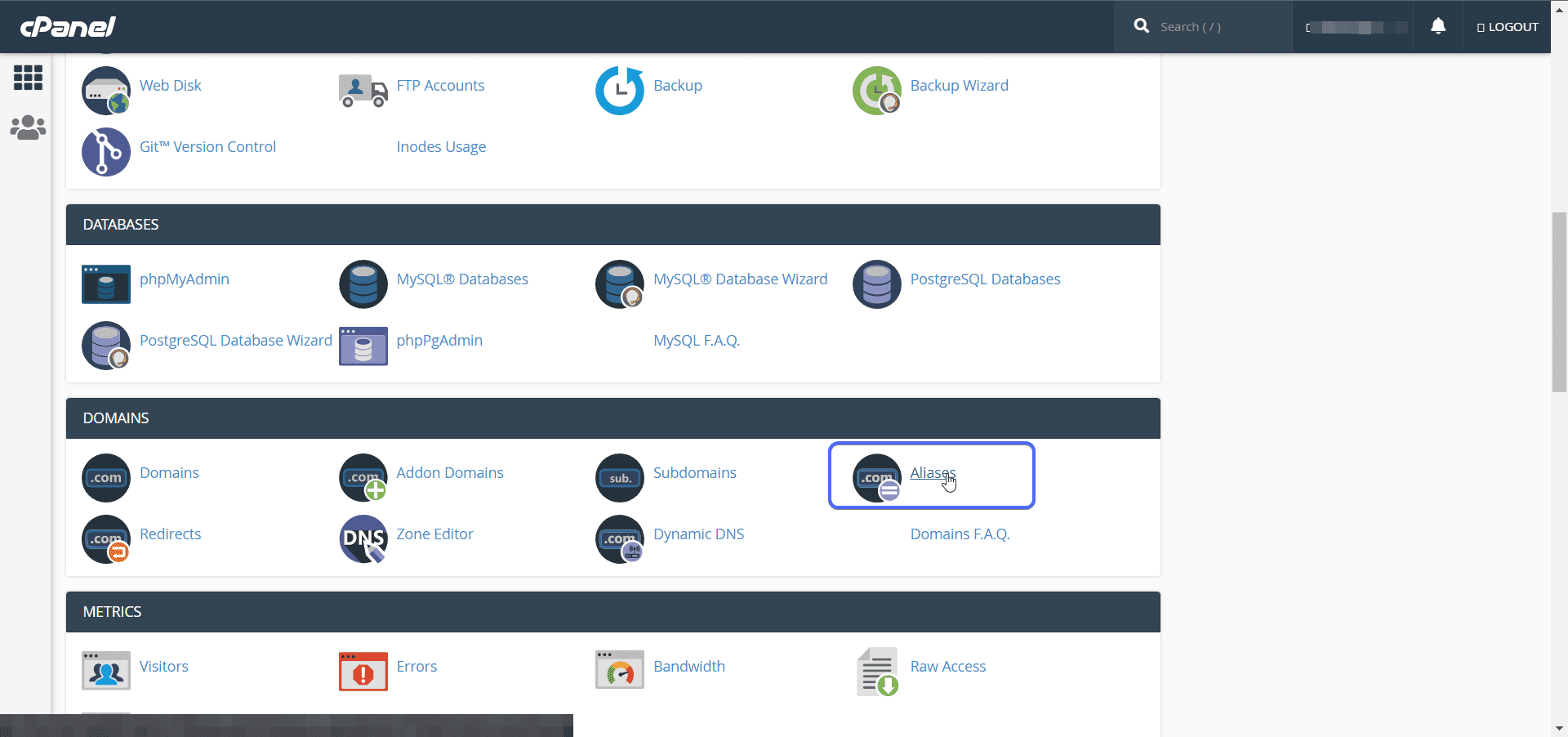Click the Addon Domains plus icon
This screenshot has width=1568, height=737.
coord(363,478)
